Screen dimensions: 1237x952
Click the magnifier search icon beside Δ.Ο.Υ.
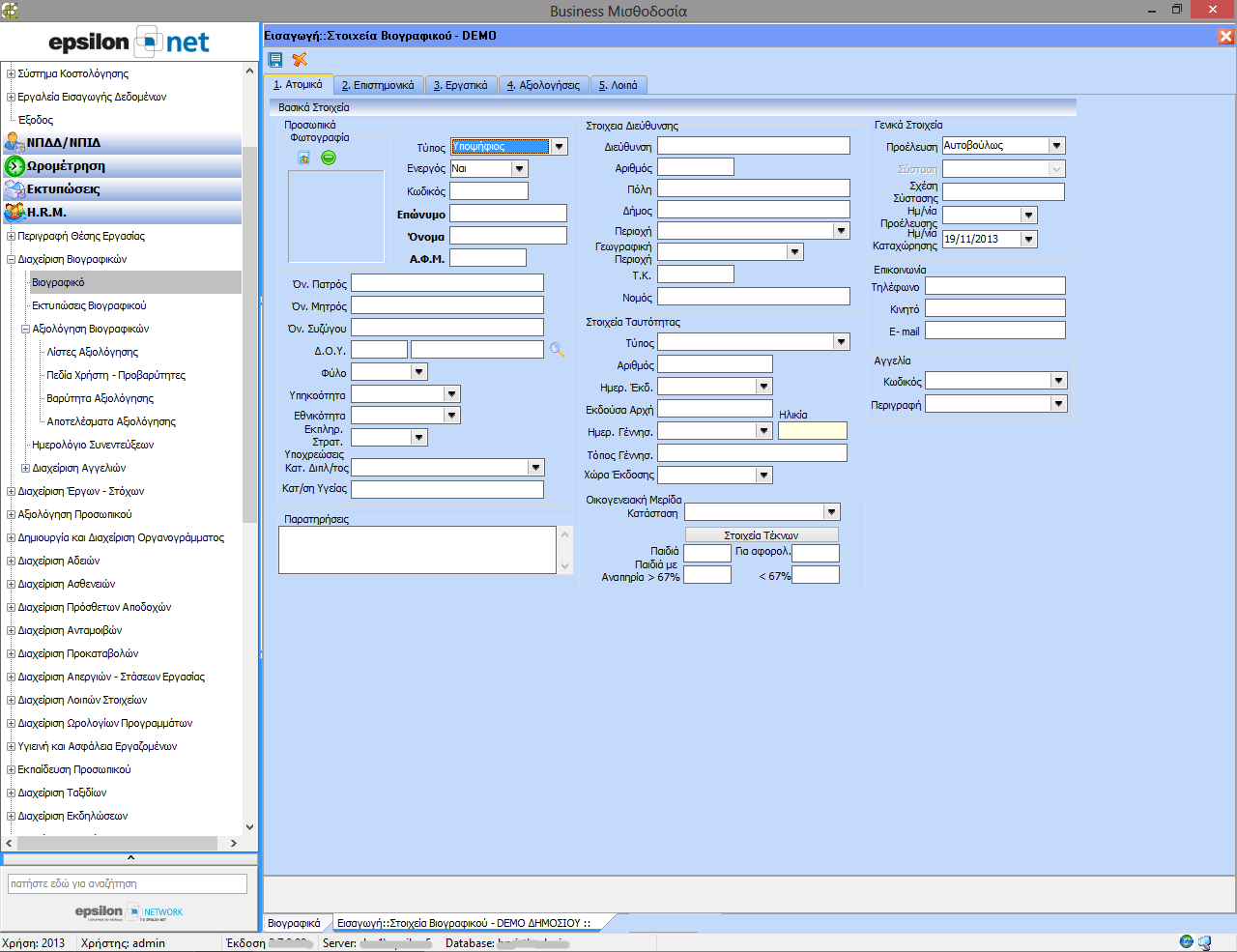[x=557, y=350]
